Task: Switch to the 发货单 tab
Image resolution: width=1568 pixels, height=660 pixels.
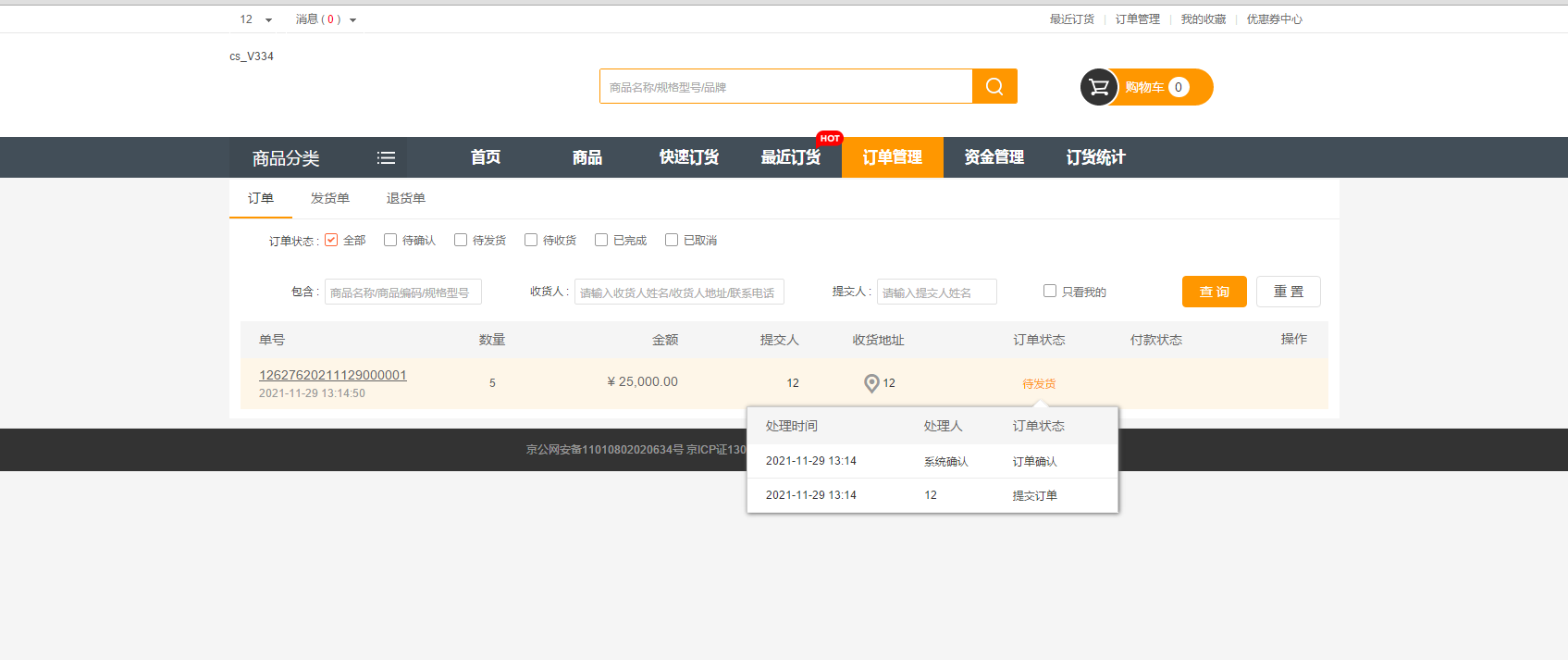Action: pos(330,198)
